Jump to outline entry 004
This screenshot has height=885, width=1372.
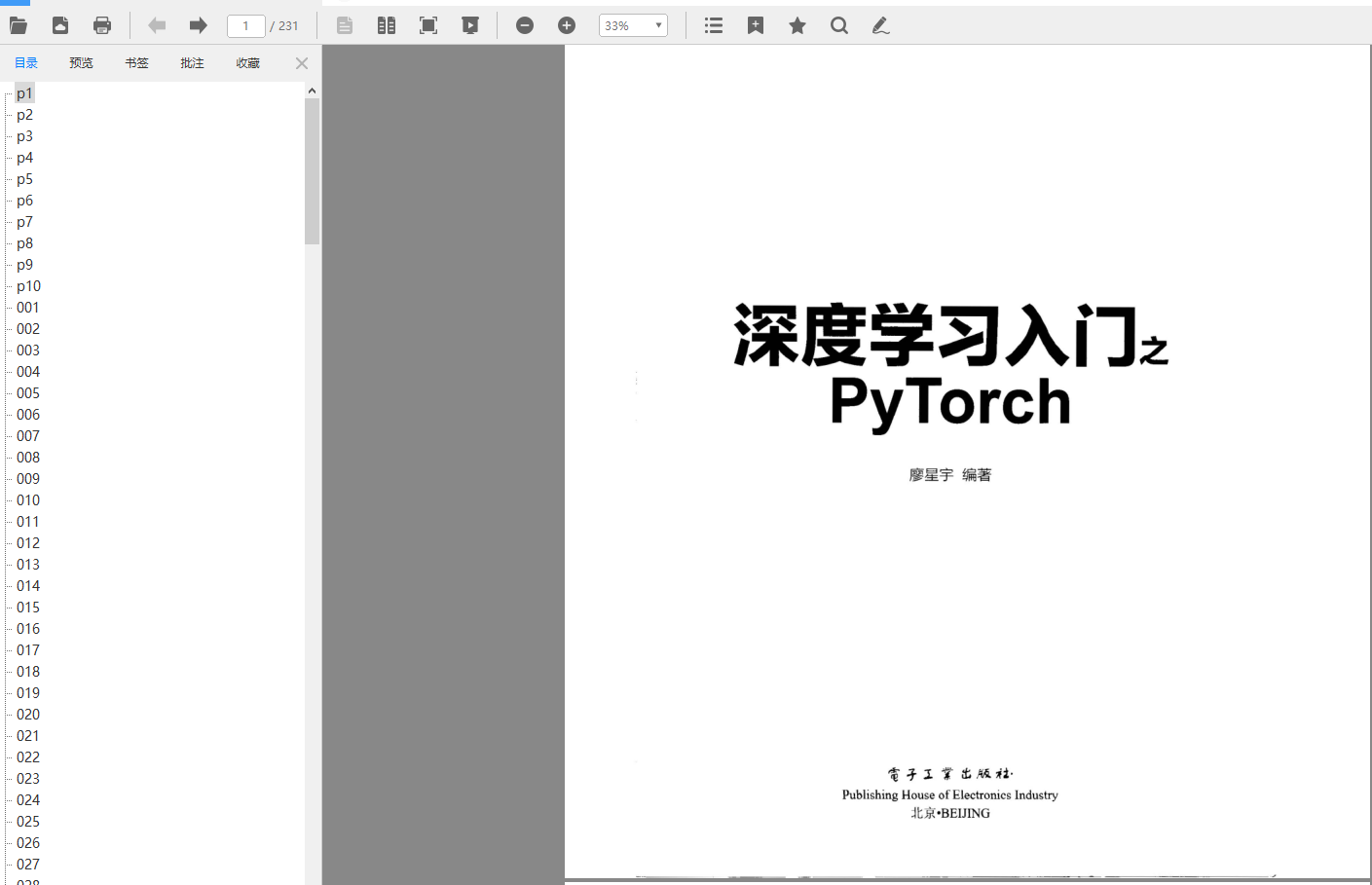(x=28, y=372)
